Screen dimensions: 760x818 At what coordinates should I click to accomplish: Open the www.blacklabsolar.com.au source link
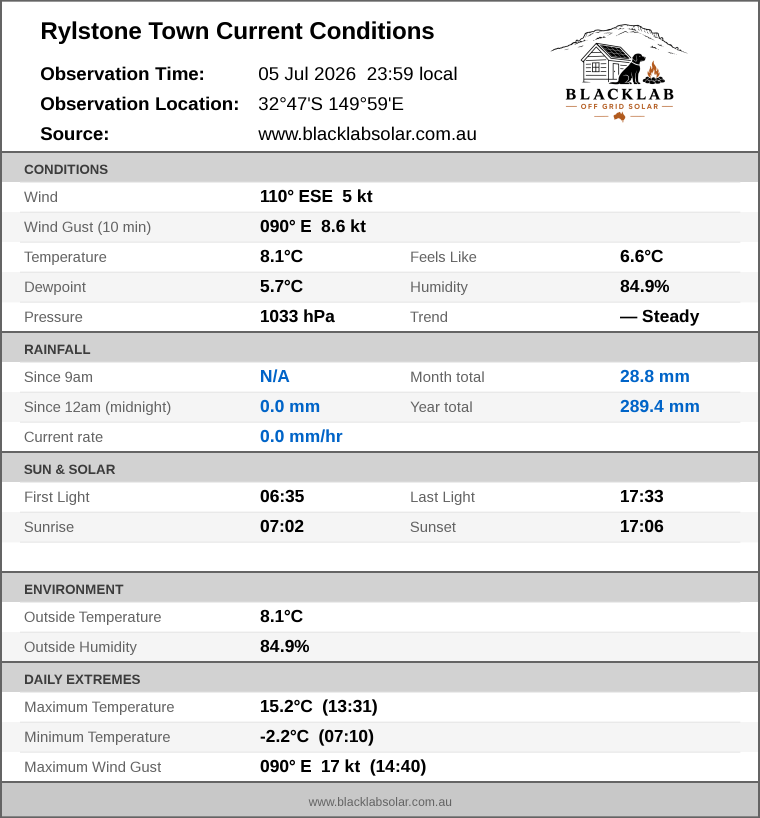point(367,134)
